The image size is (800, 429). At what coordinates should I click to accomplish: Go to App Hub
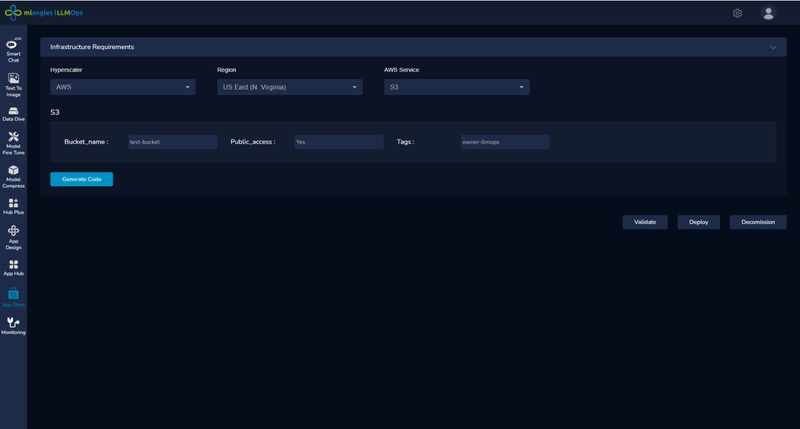13,267
